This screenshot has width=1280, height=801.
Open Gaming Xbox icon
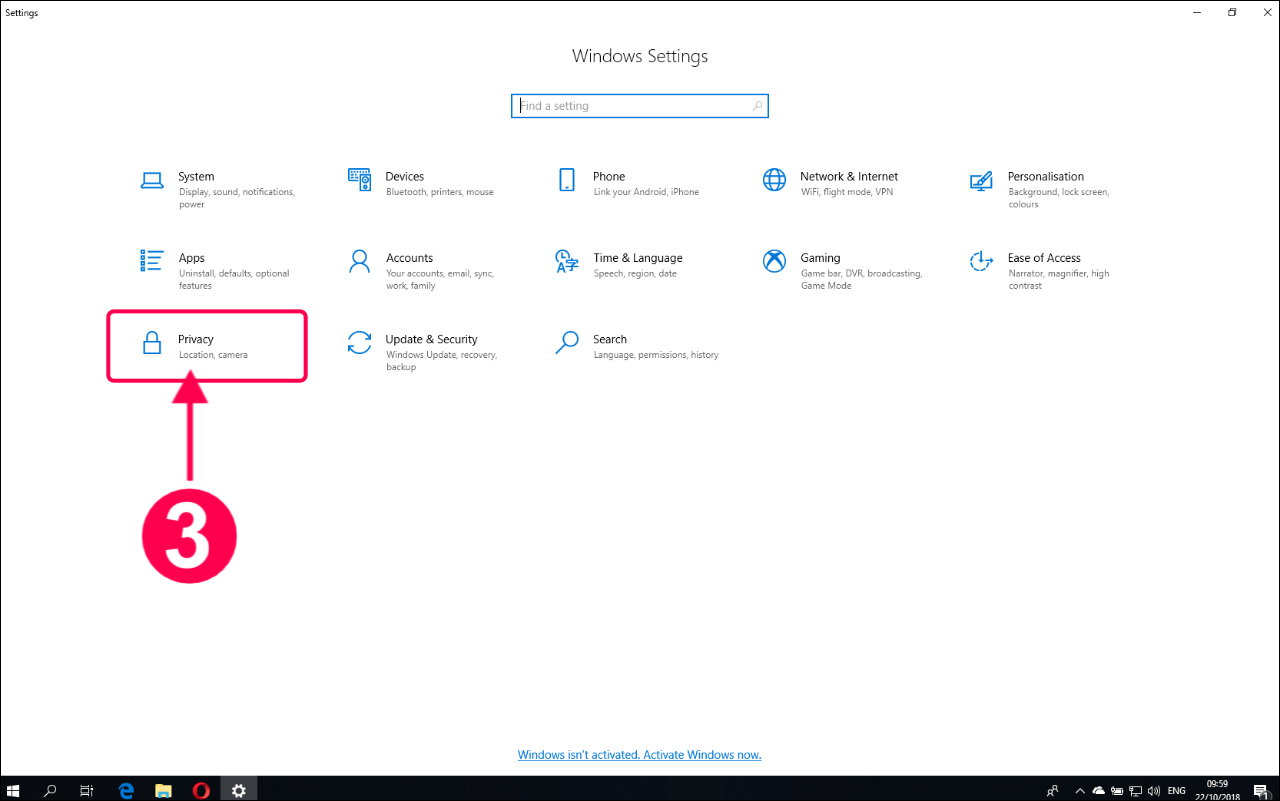coord(774,261)
